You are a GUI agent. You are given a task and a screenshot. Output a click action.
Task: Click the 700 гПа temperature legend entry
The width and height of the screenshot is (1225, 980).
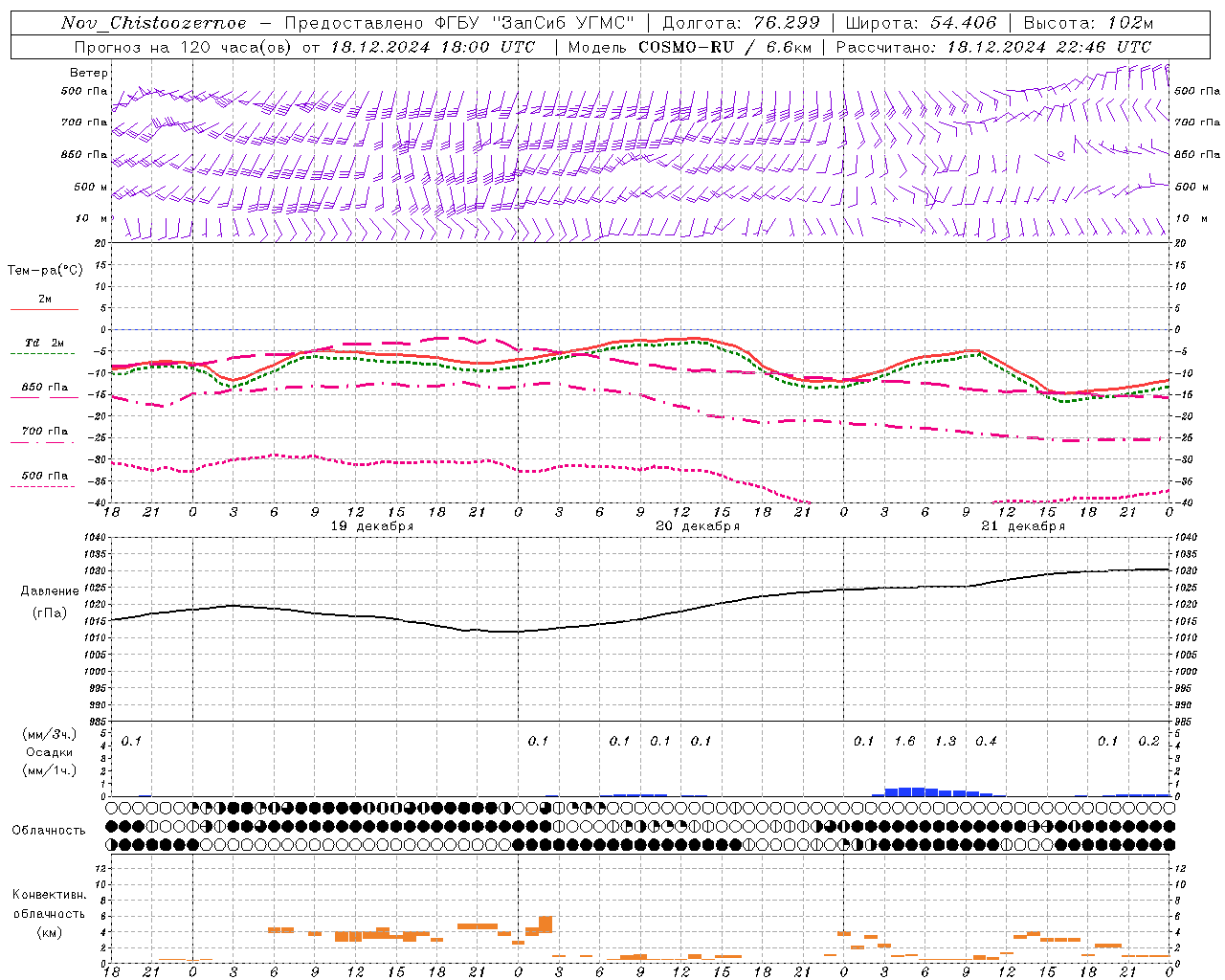(45, 432)
